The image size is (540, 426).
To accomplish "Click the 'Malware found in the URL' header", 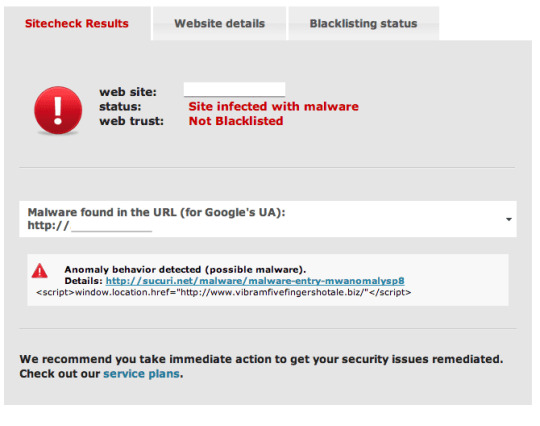I will (156, 212).
